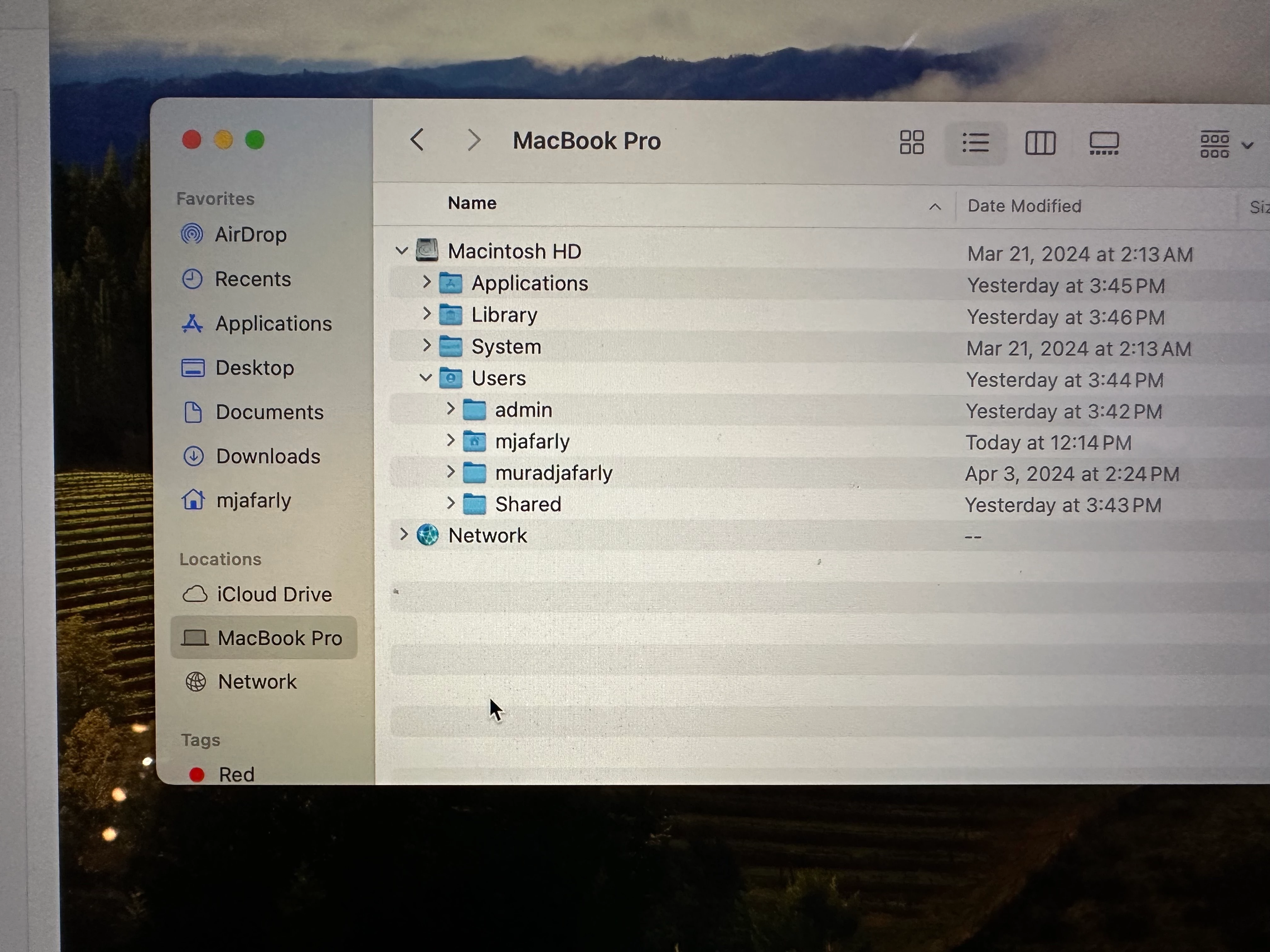
Task: Open iCloud Drive in the sidebar
Action: tap(257, 594)
